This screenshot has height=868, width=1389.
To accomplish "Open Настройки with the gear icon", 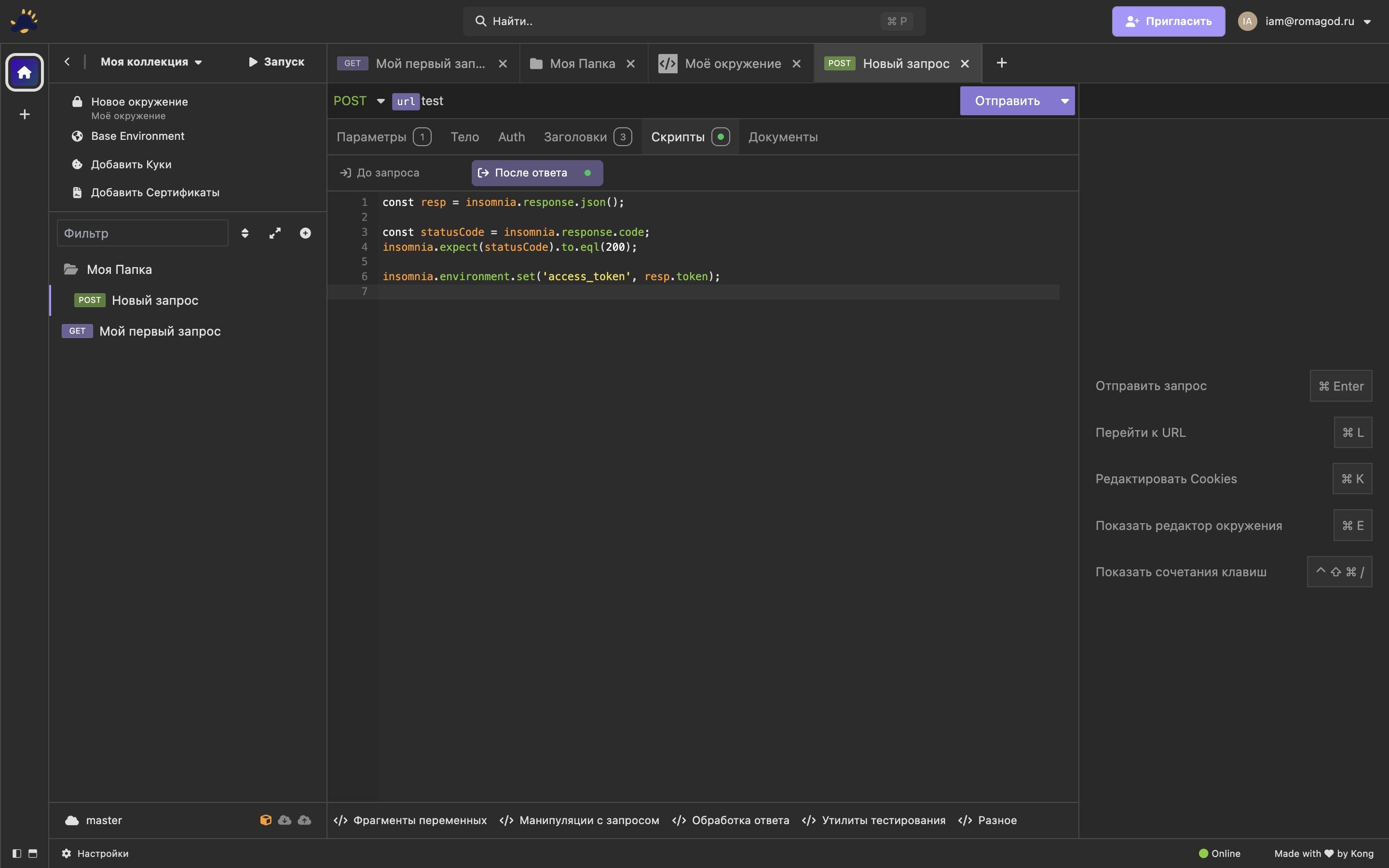I will tap(66, 853).
